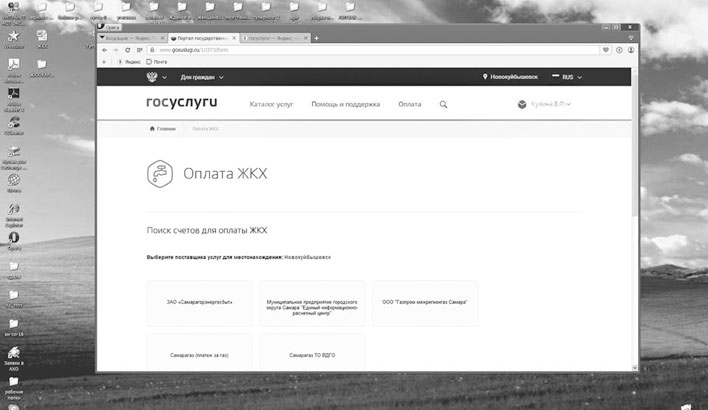The height and width of the screenshot is (410, 708).
Task: Bookmark the page with the heart icon
Action: point(606,50)
